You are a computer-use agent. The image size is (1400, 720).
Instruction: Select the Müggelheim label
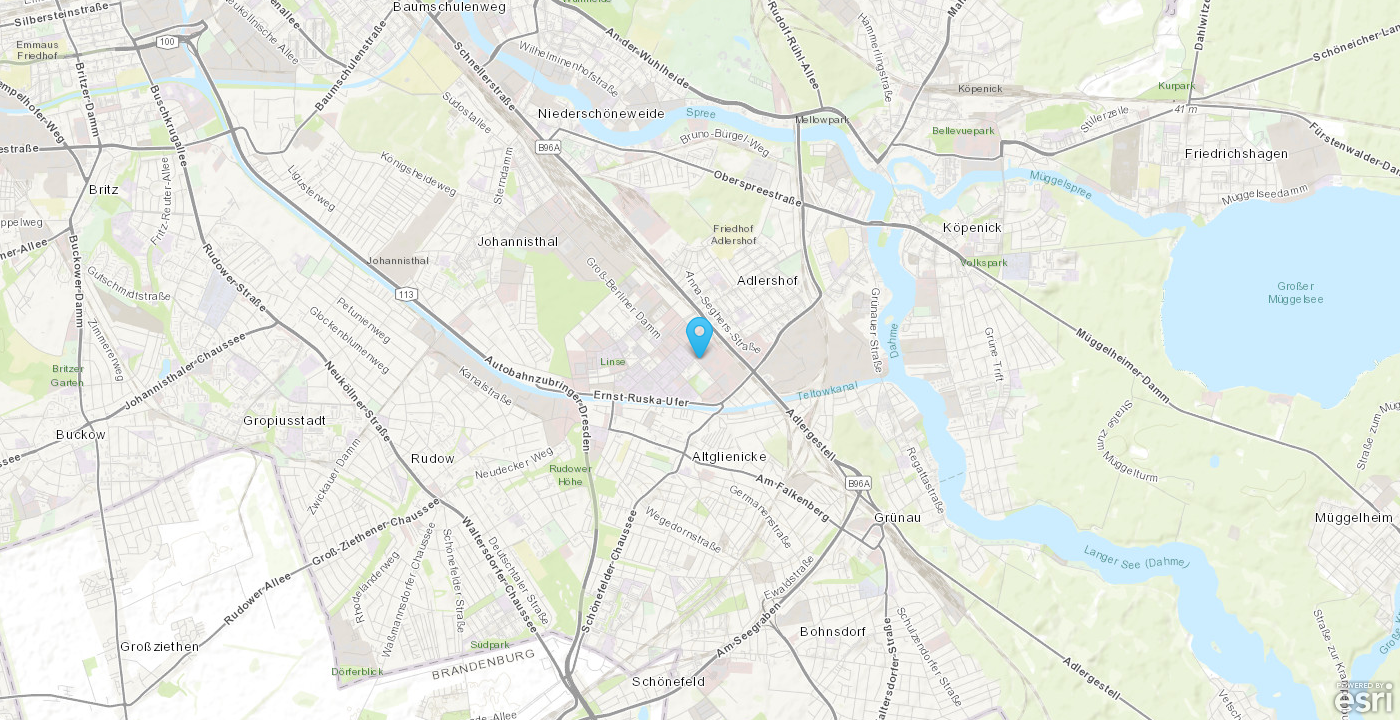[1354, 517]
